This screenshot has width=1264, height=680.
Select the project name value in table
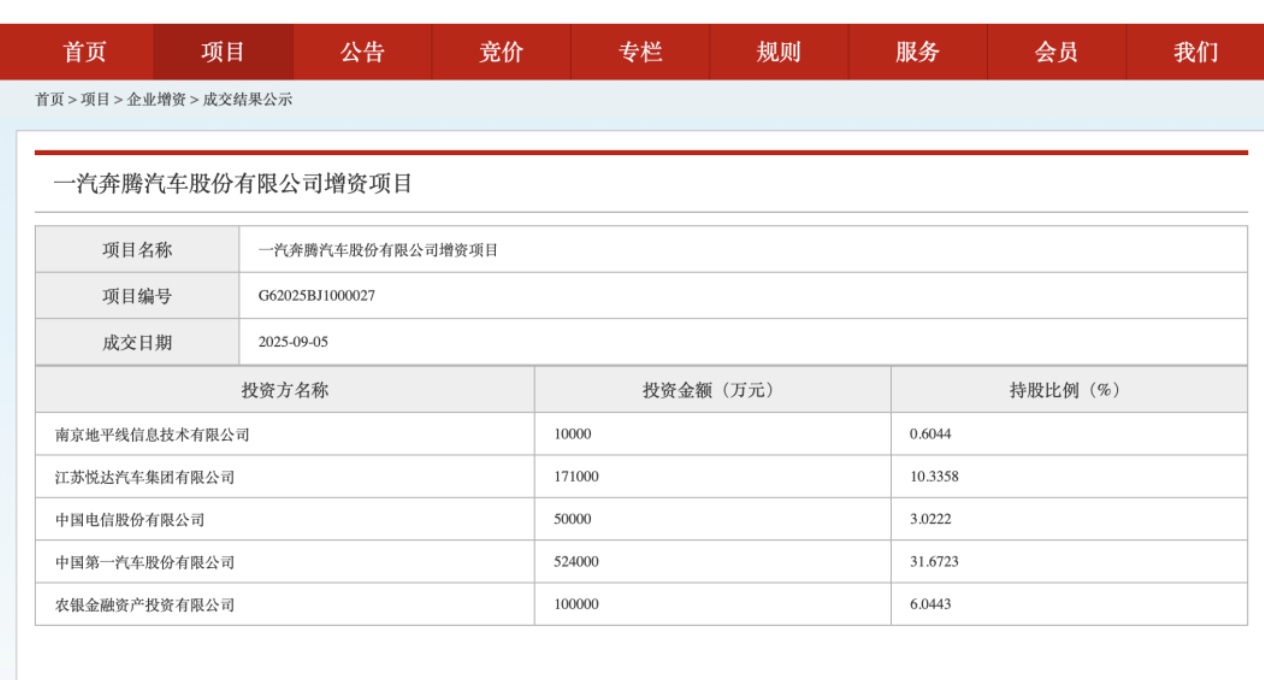tap(378, 251)
